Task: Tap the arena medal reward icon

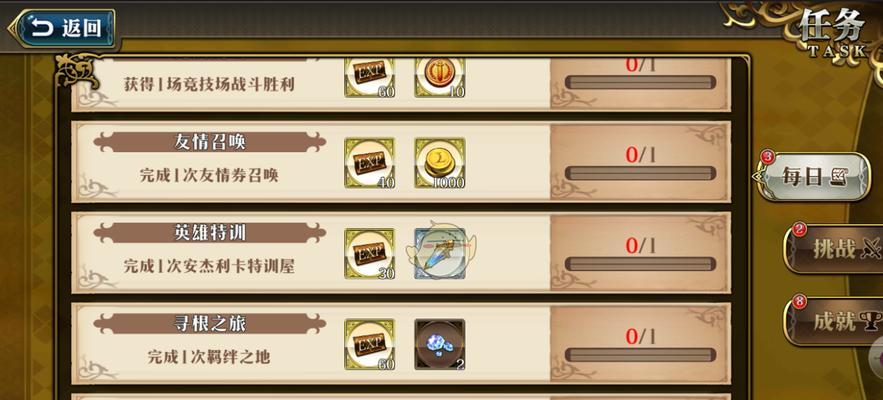Action: pos(440,77)
